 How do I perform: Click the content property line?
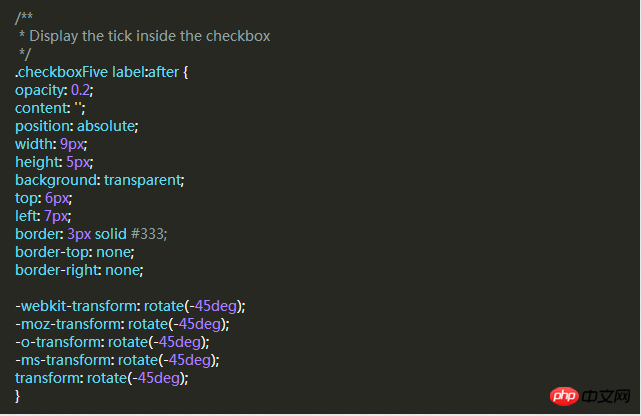pyautogui.click(x=50, y=108)
